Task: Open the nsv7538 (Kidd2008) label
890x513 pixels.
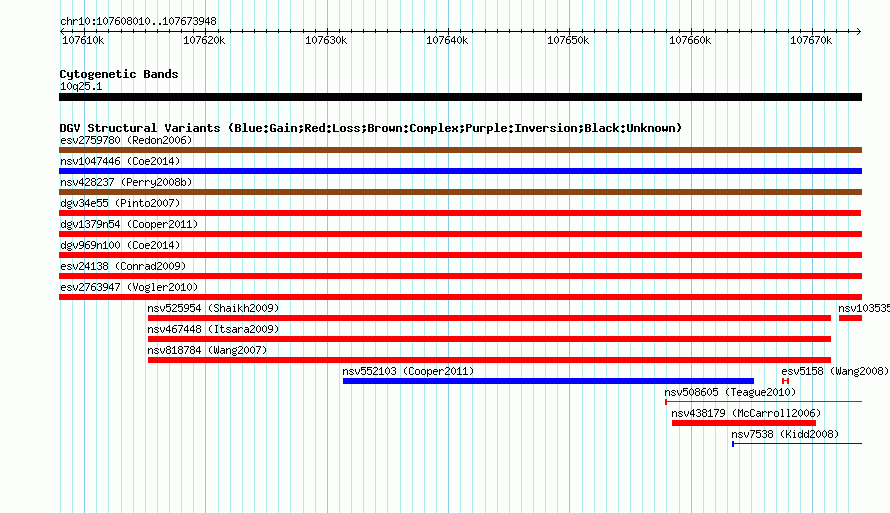Action: [x=785, y=434]
